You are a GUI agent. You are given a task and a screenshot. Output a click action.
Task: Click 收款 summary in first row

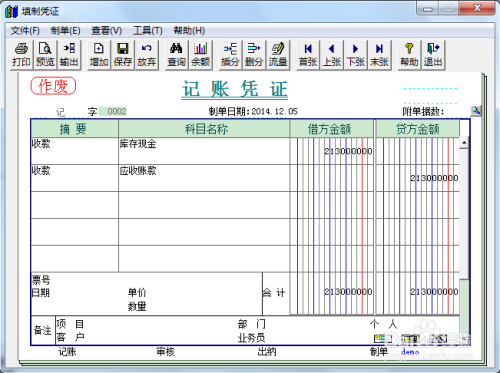(x=74, y=151)
